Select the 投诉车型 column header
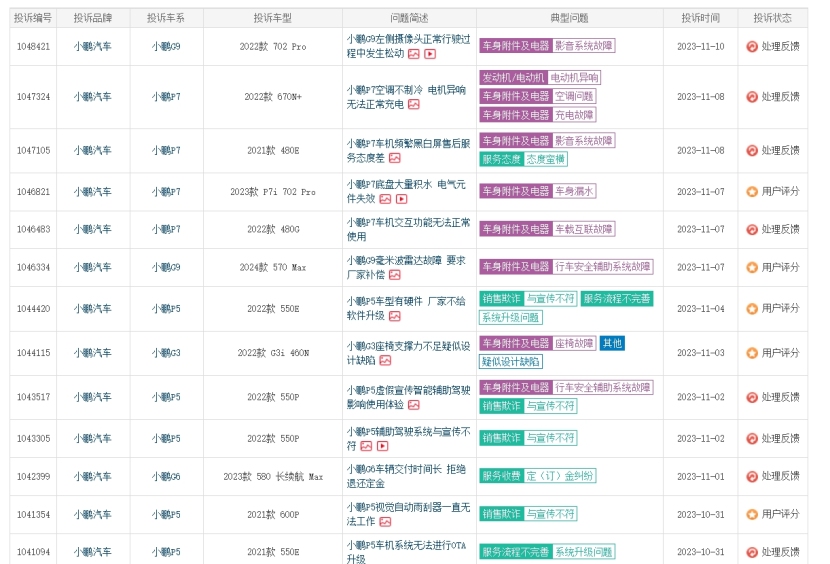This screenshot has width=830, height=564. pos(273,18)
